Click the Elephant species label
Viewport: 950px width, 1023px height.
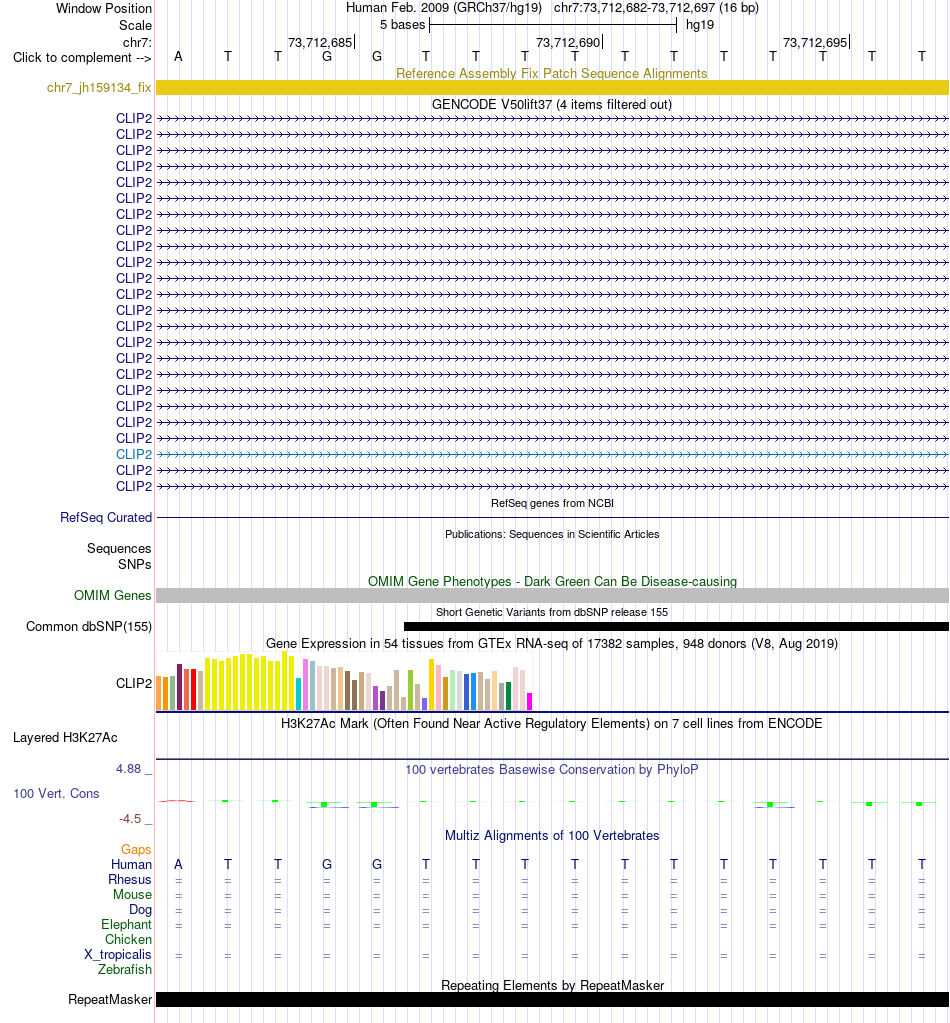[127, 924]
